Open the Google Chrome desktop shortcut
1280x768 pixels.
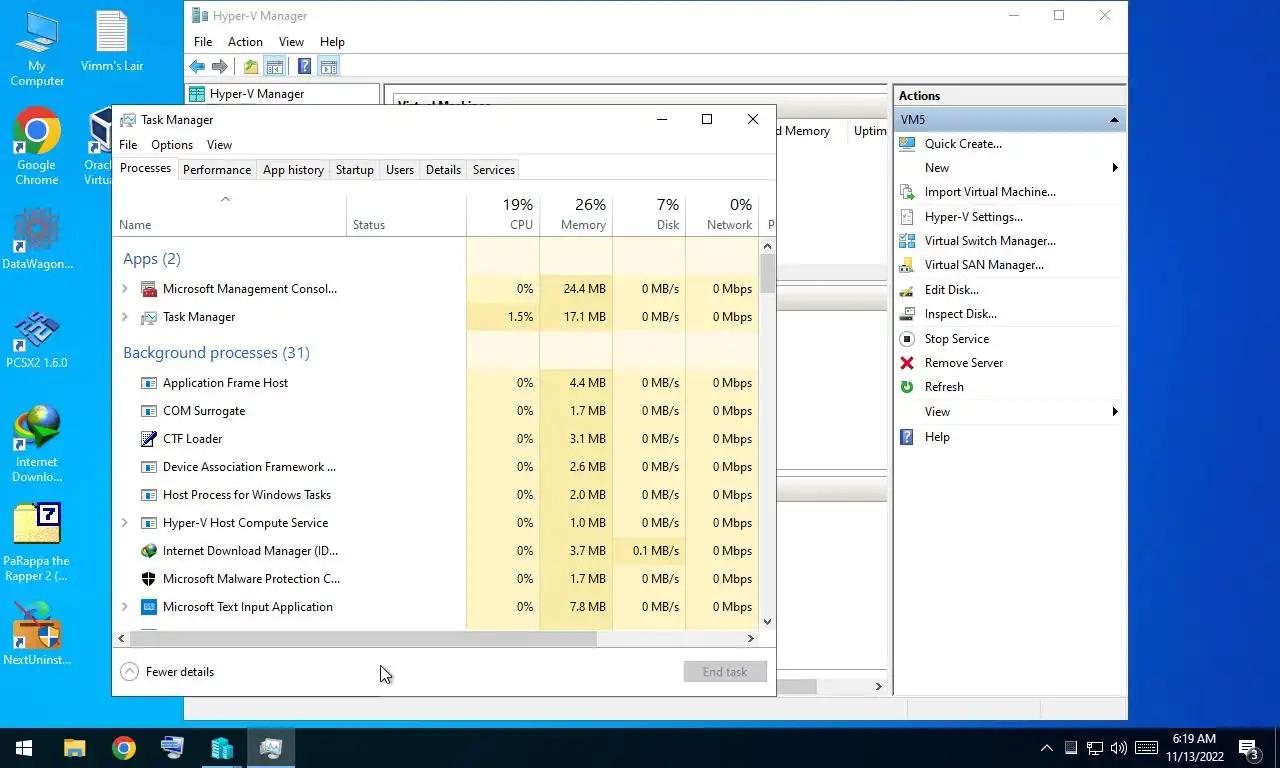tap(37, 147)
